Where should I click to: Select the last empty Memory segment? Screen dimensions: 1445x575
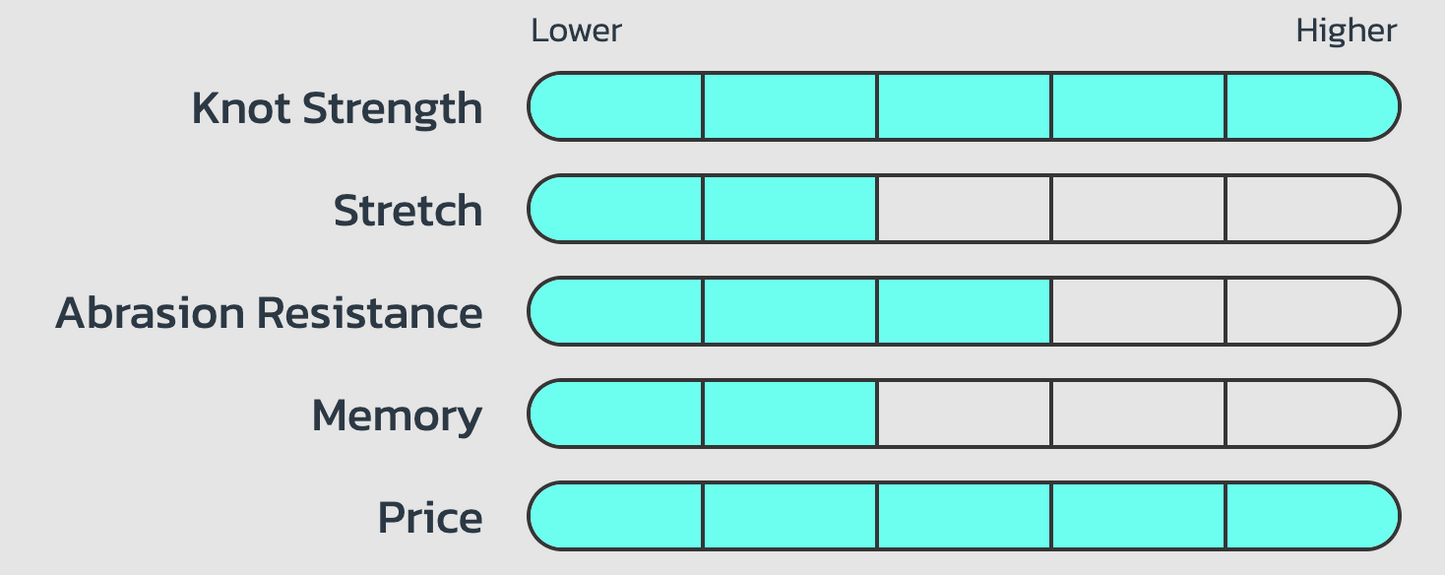tap(1313, 414)
